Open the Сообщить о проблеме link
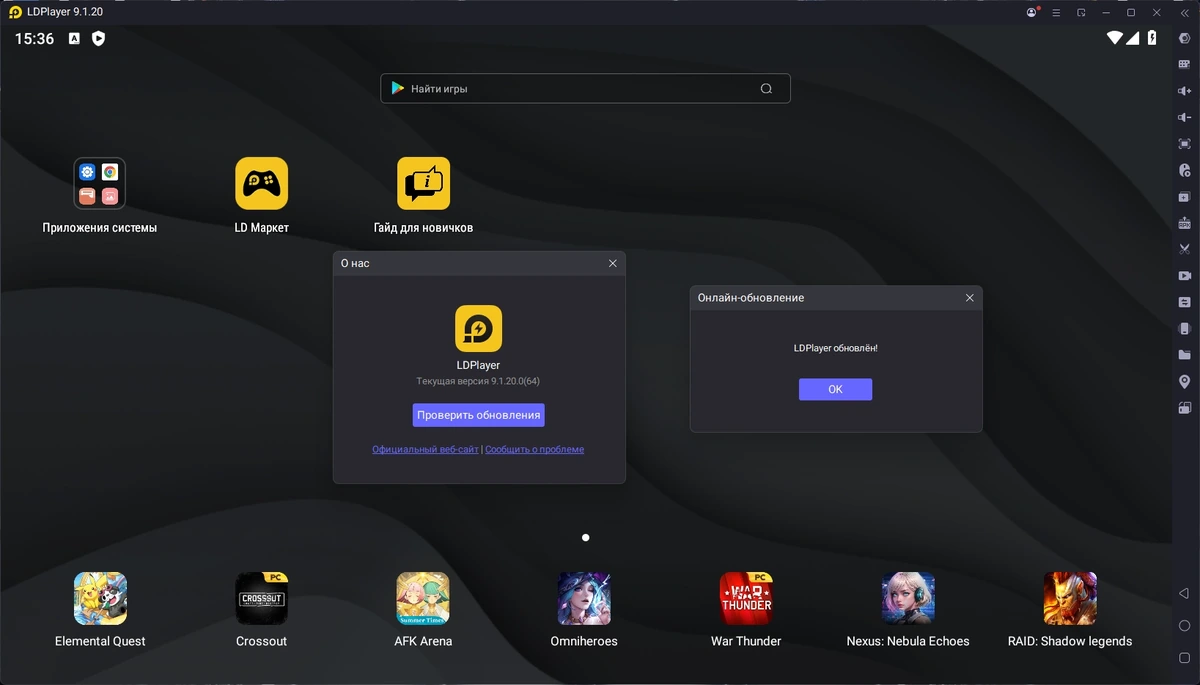Screen dimensions: 1200x685 coord(535,450)
